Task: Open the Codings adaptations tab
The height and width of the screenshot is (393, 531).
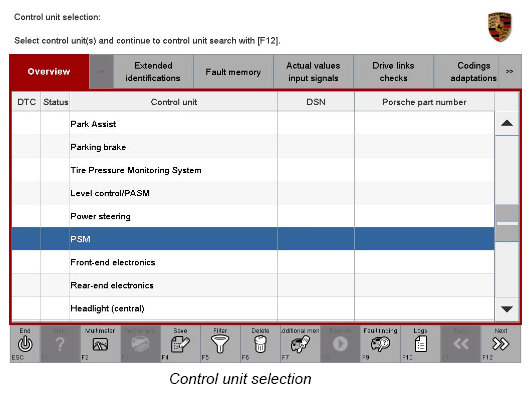Action: coord(466,71)
